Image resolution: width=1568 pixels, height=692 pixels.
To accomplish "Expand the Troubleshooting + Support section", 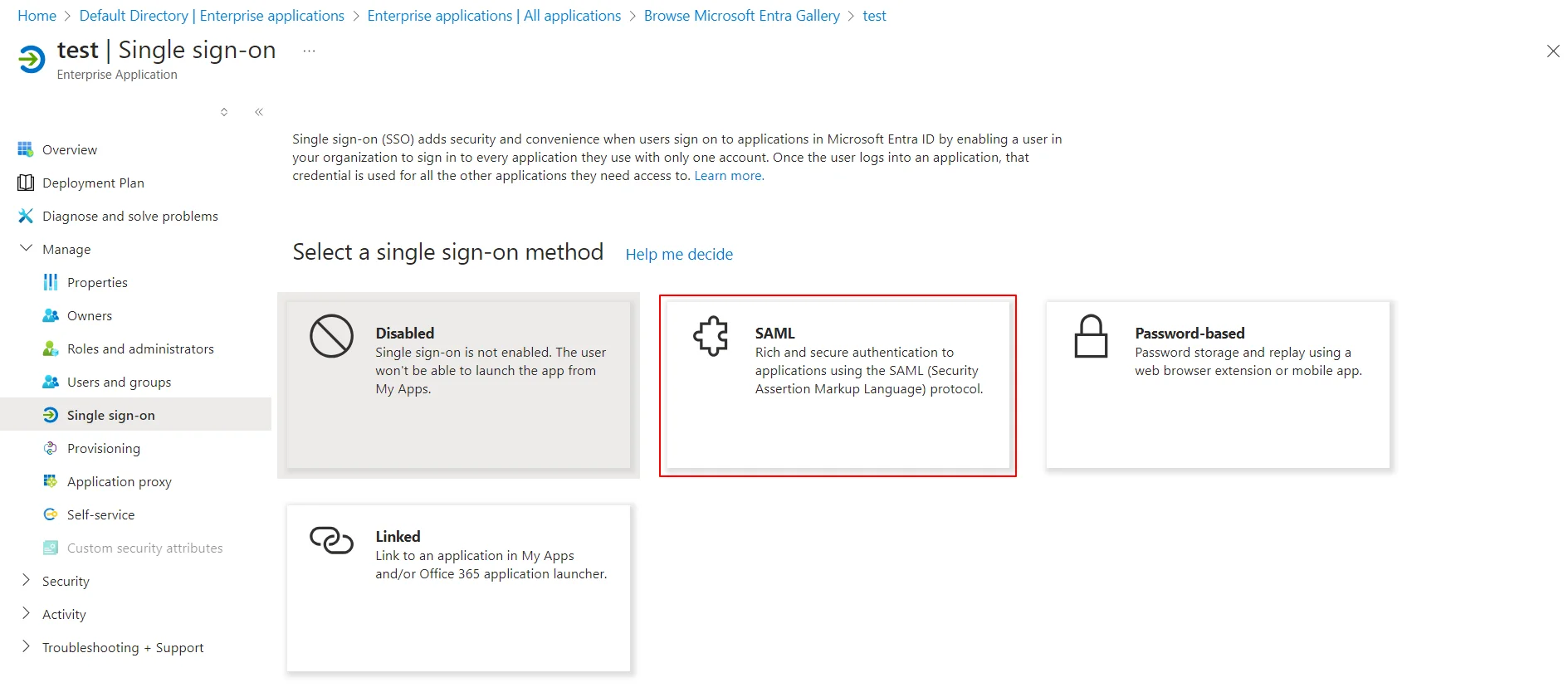I will pos(26,647).
